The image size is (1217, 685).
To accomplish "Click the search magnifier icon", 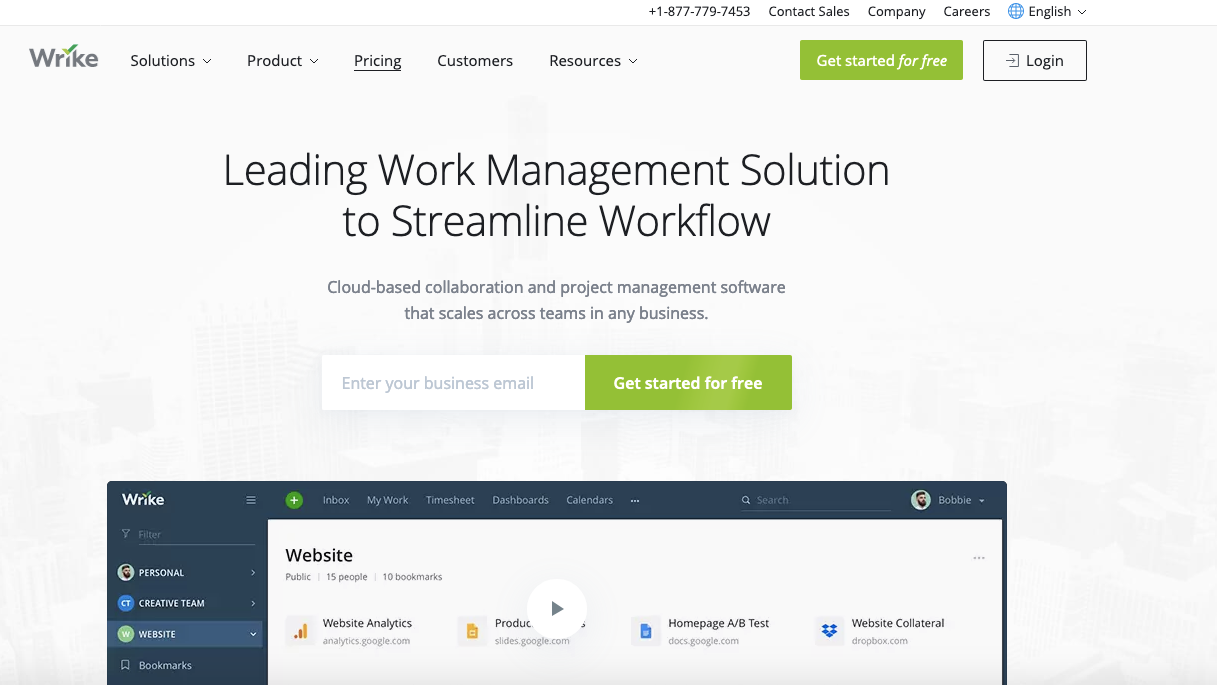I will (x=746, y=500).
